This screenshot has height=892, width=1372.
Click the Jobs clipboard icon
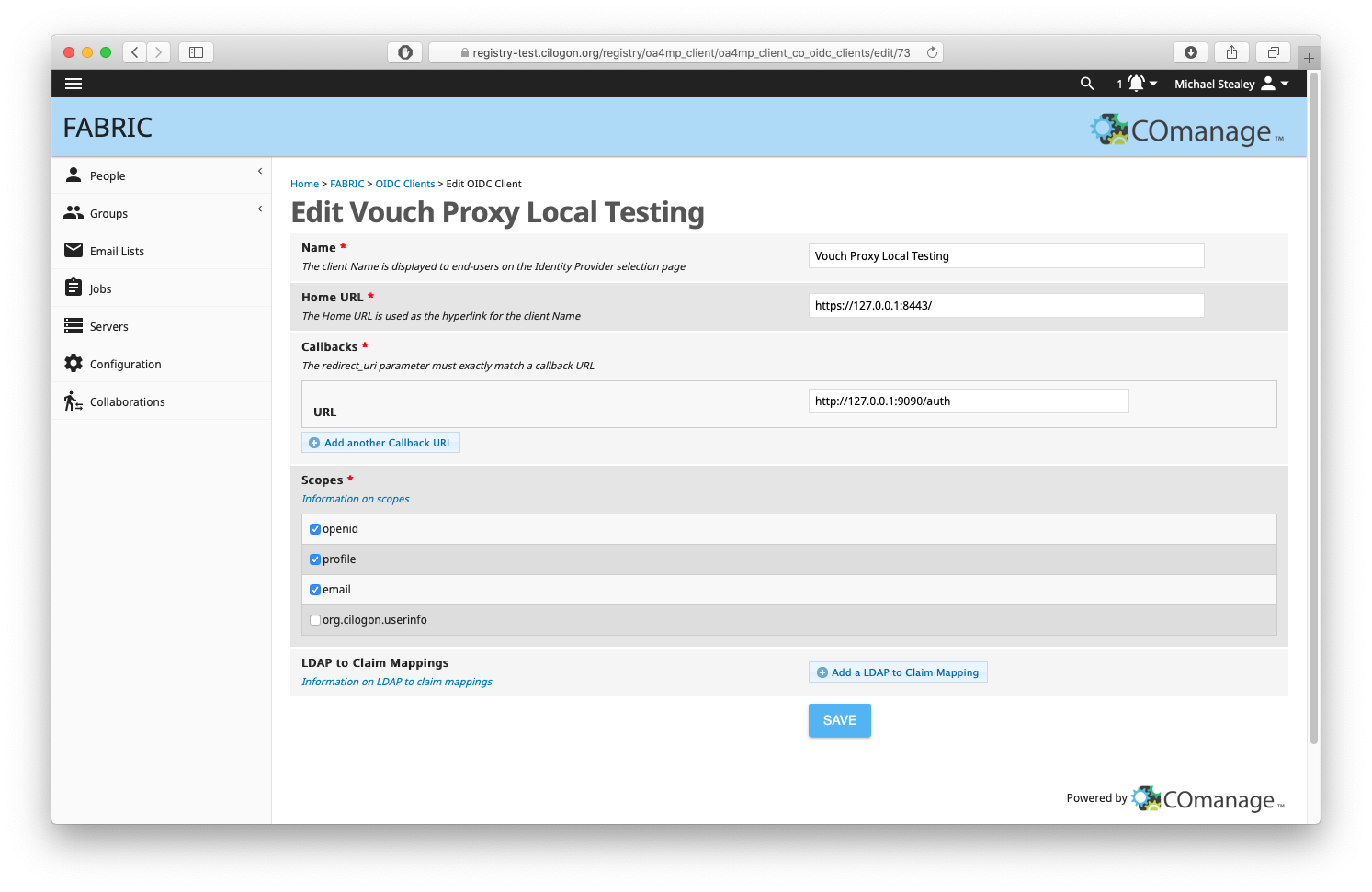[x=74, y=288]
